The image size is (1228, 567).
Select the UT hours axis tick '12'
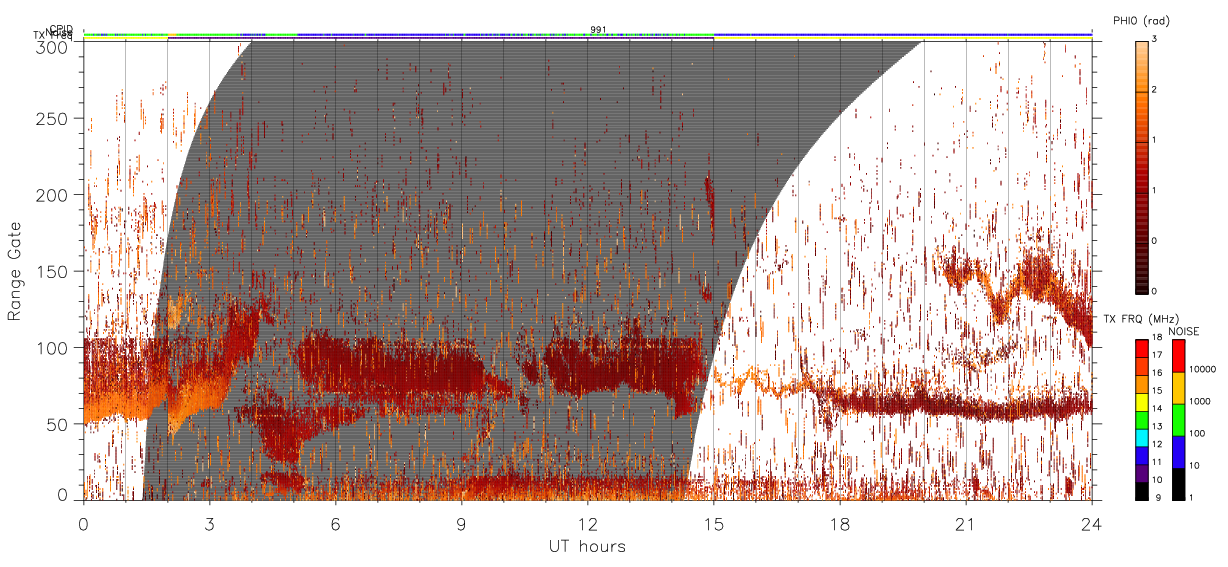click(x=587, y=524)
